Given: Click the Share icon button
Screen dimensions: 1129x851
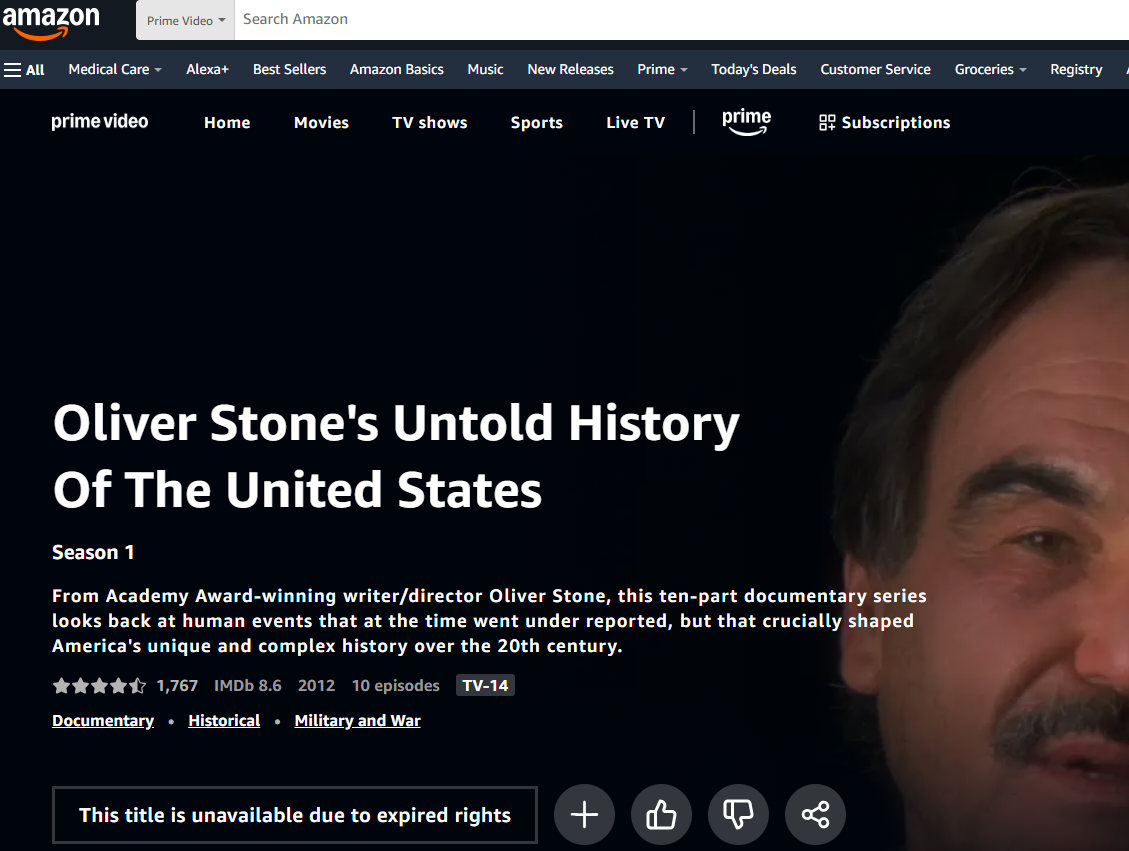Looking at the screenshot, I should click(815, 815).
